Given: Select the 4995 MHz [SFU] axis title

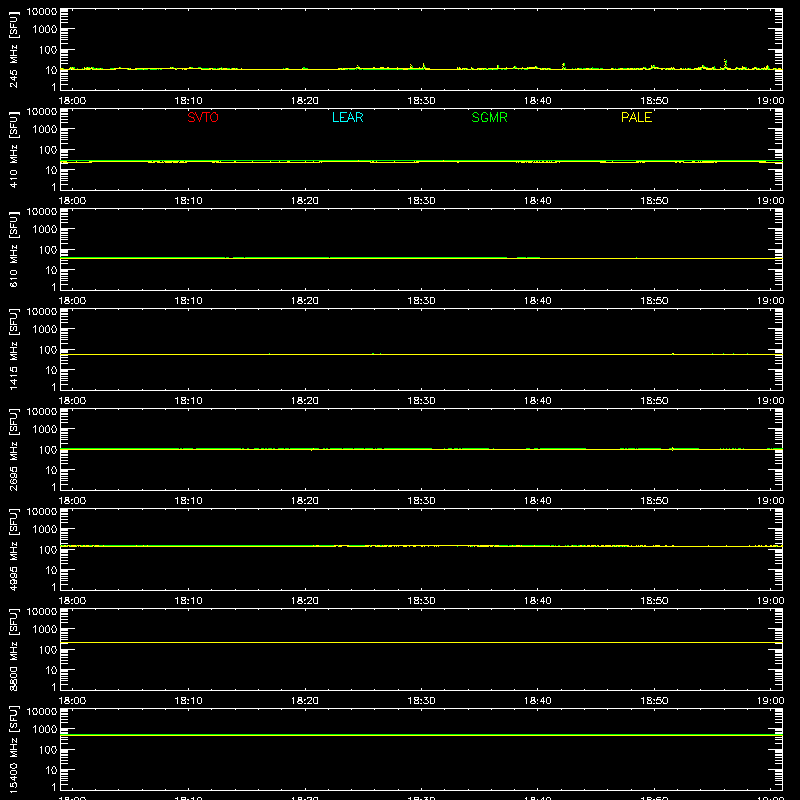Looking at the screenshot, I should [13, 549].
